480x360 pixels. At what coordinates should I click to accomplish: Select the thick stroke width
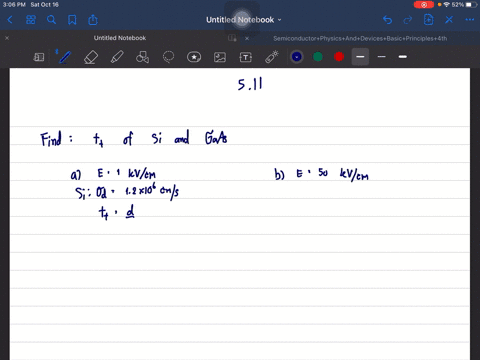tap(403, 57)
